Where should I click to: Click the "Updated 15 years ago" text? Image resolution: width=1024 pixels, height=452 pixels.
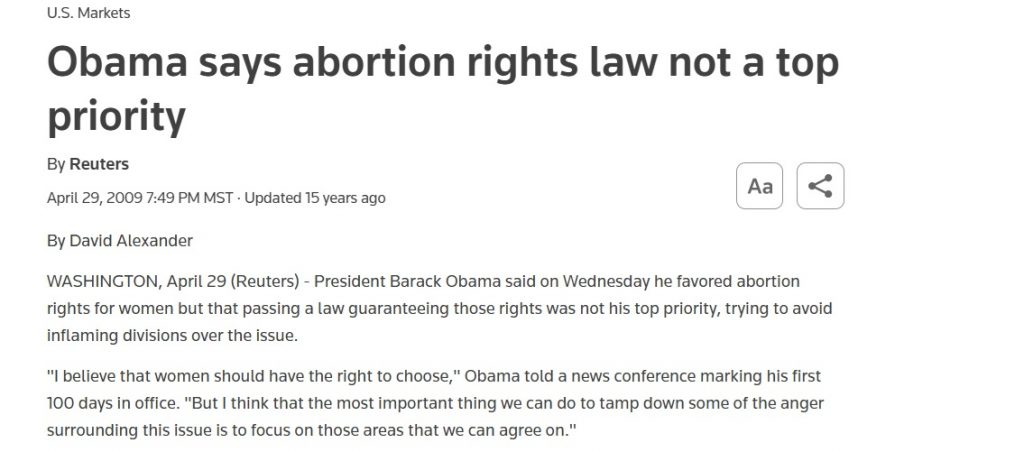click(315, 198)
